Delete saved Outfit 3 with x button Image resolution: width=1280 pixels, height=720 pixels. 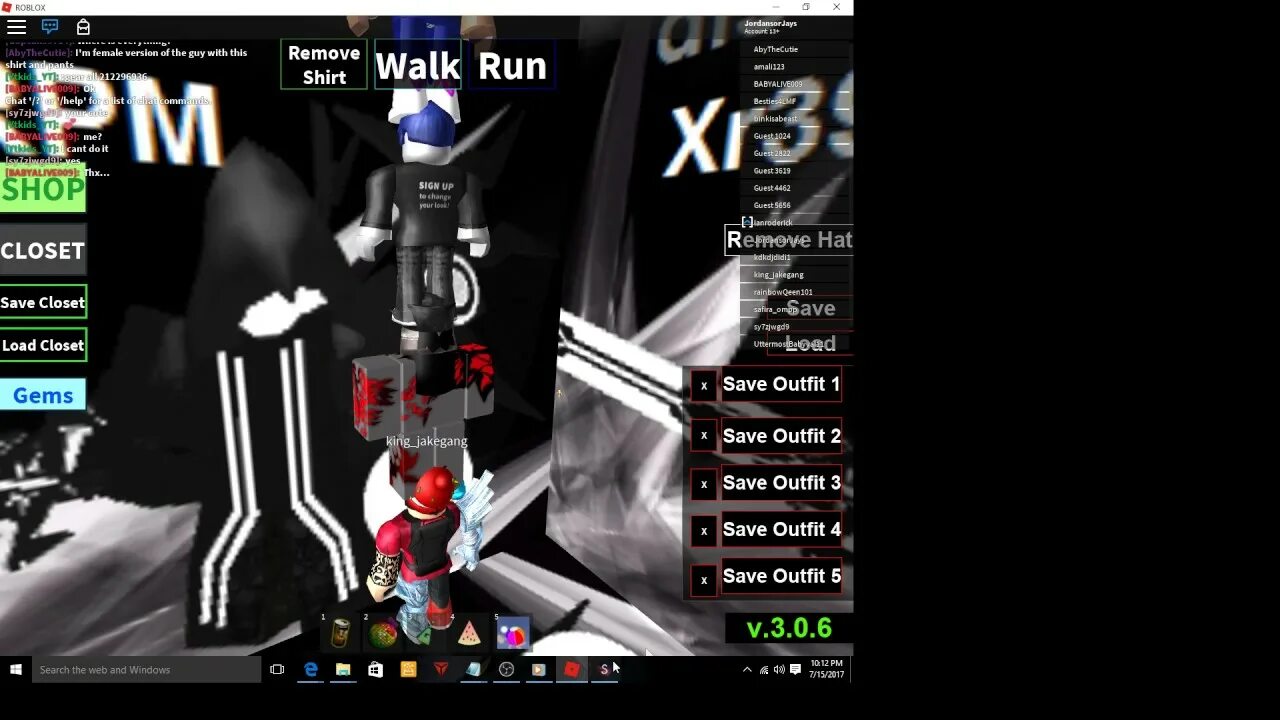coord(704,483)
